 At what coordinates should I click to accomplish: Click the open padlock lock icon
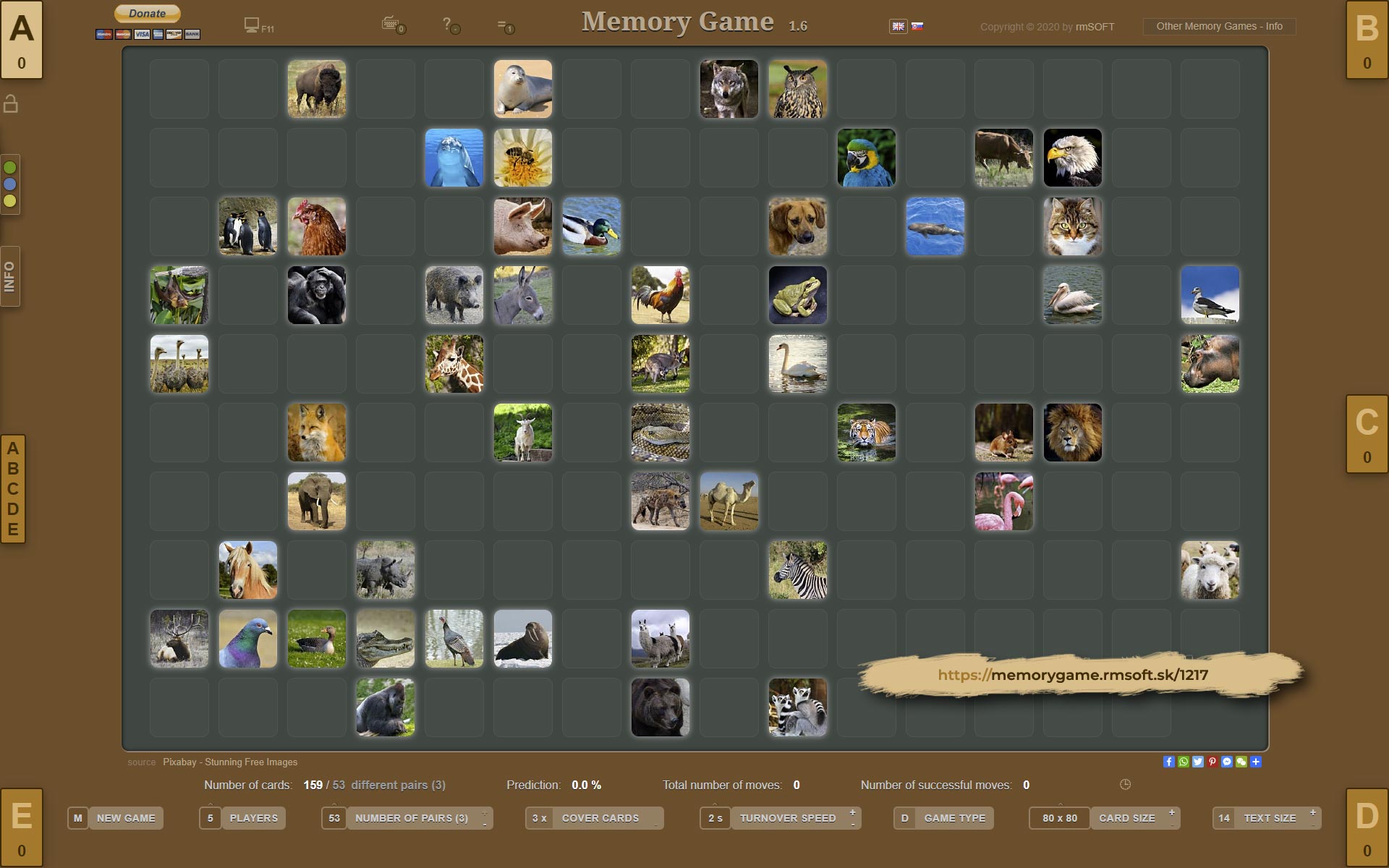click(x=11, y=104)
